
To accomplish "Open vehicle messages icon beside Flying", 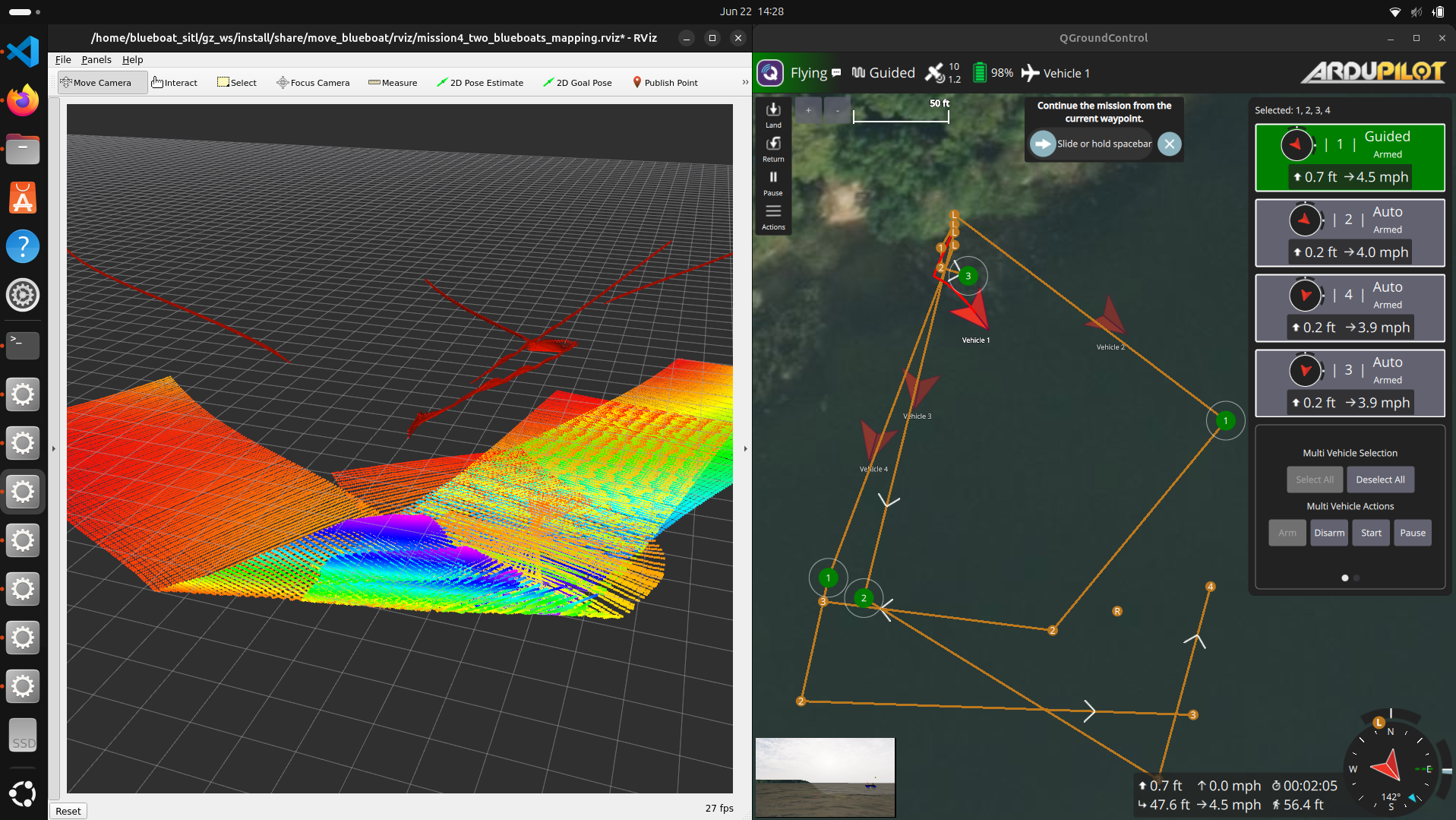I will (836, 73).
